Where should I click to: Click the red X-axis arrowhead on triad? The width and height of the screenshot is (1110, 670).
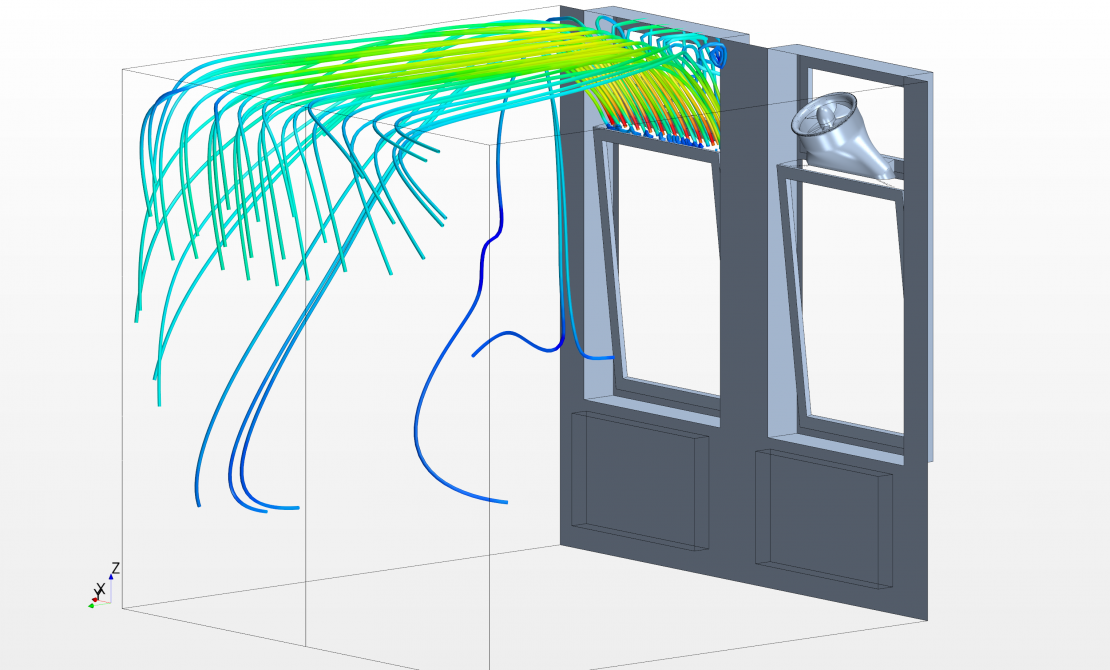[95, 598]
